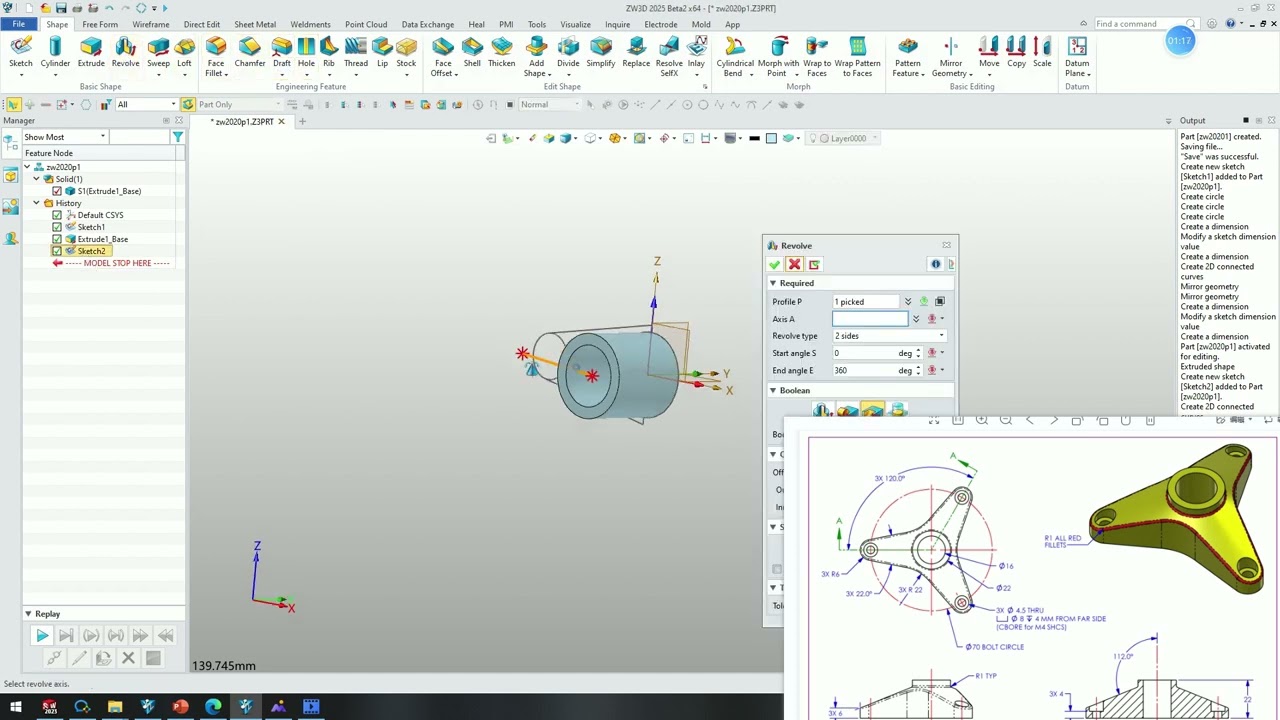Open the Resolve SelfX tool
Image resolution: width=1280 pixels, height=720 pixels.
tap(669, 57)
